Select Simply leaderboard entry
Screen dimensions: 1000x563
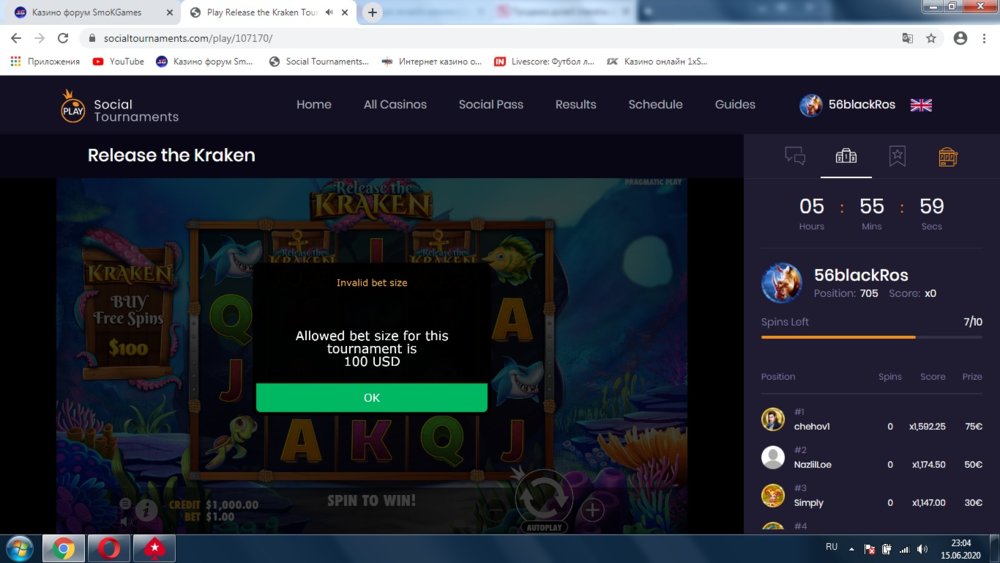pos(871,496)
